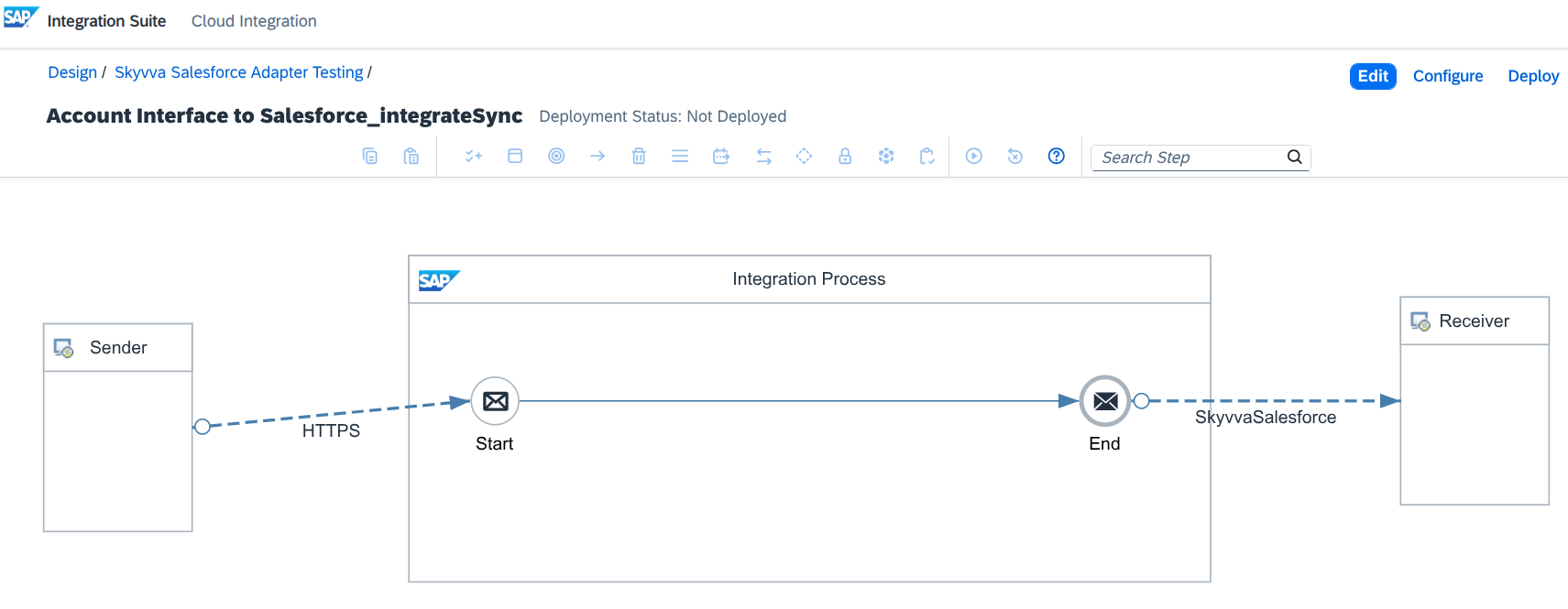Open the Configure option
Viewport: 1568px width, 609px height.
(x=1448, y=76)
